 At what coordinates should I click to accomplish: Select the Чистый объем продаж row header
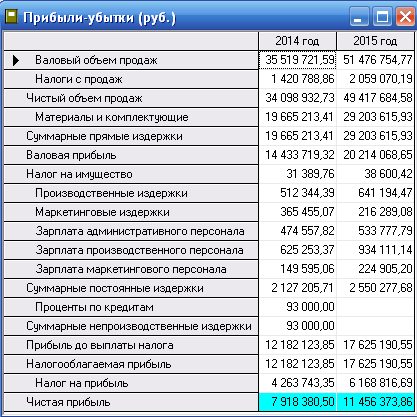pyautogui.click(x=131, y=98)
